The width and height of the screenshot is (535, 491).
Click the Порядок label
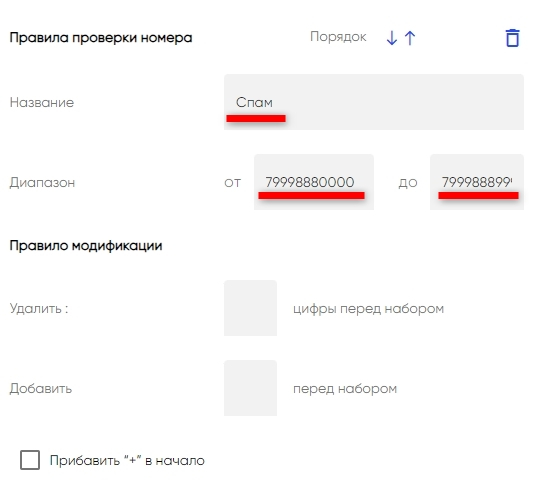[x=338, y=37]
